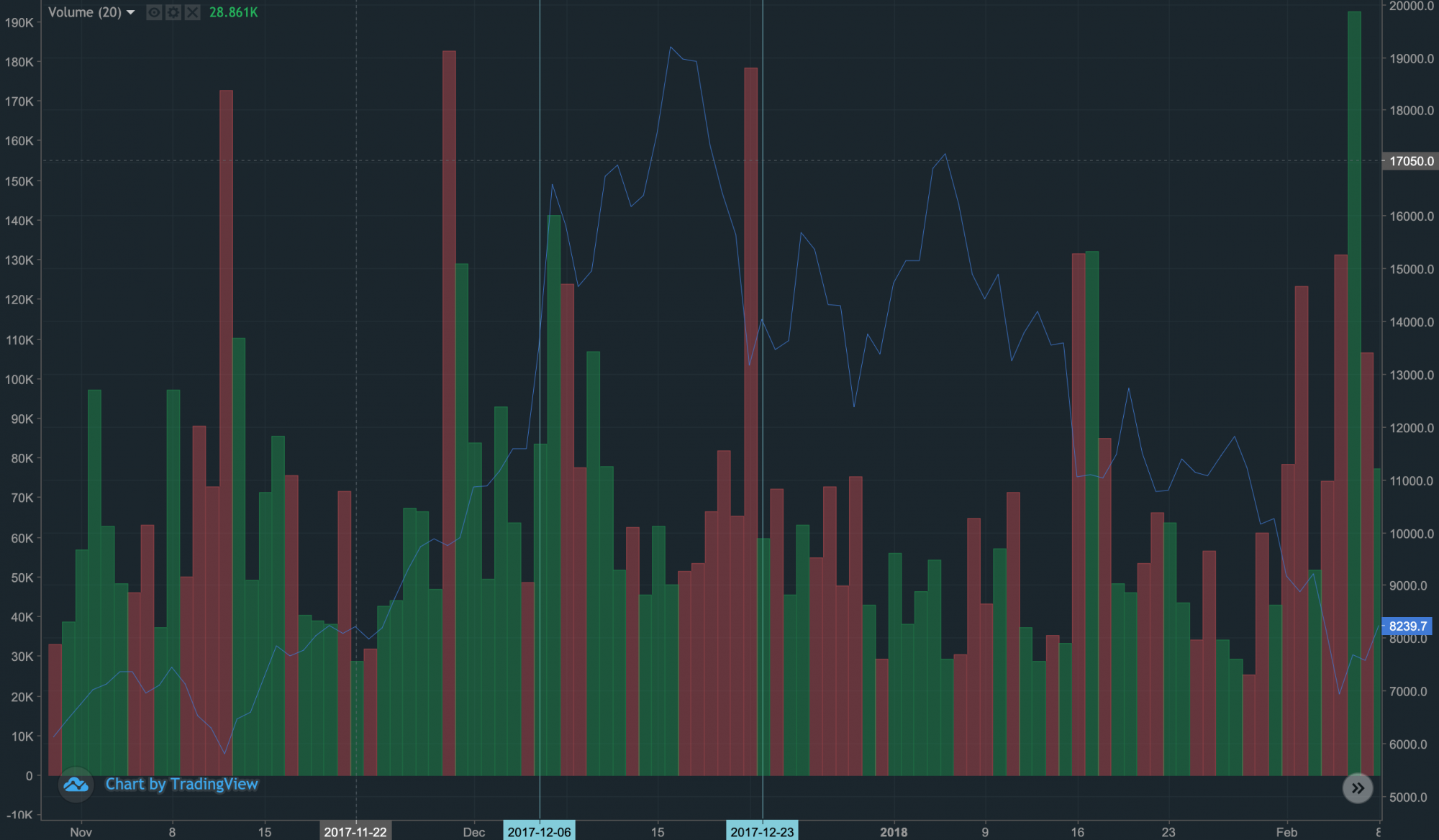Click the 16000.0 price axis label
Viewport: 1439px width, 840px height.
click(1411, 216)
